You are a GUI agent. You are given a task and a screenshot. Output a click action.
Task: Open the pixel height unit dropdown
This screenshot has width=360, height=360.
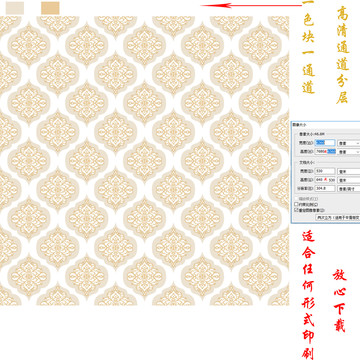tap(349, 152)
